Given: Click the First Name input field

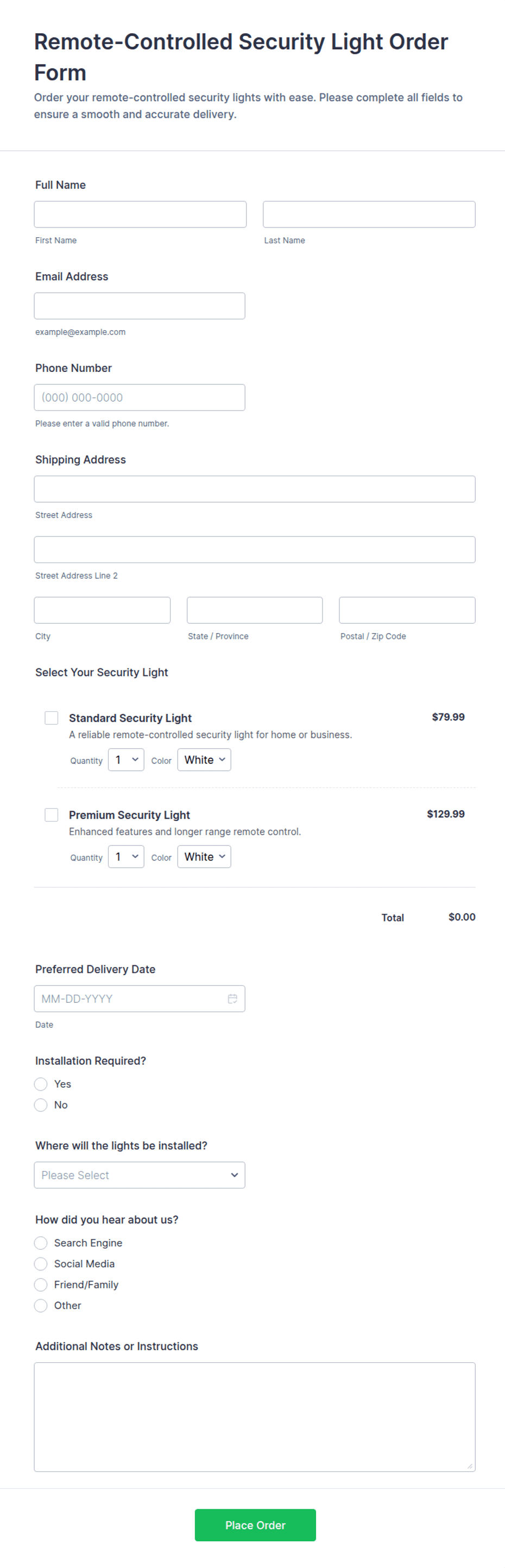Looking at the screenshot, I should [x=140, y=214].
